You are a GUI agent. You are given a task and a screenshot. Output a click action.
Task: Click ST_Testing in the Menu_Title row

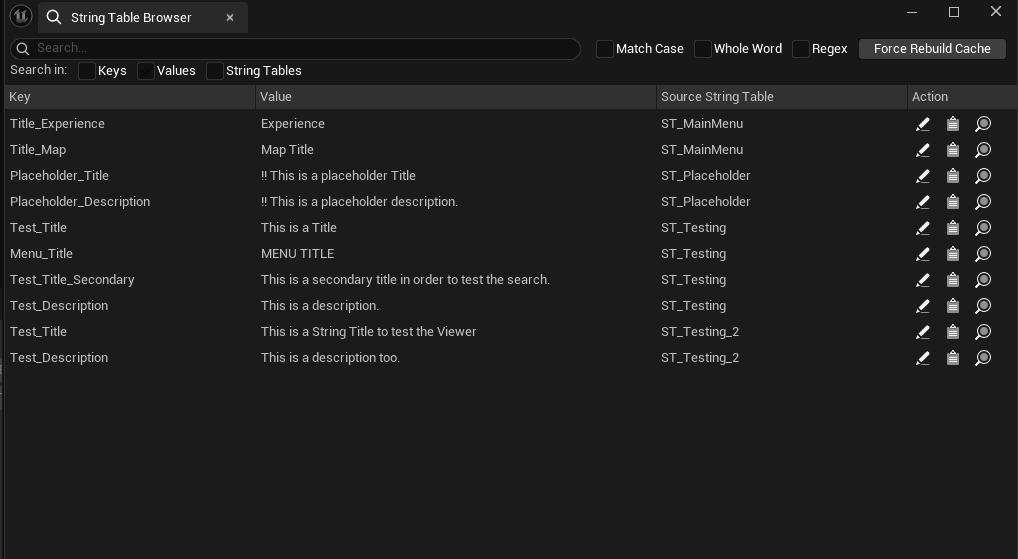tap(693, 254)
